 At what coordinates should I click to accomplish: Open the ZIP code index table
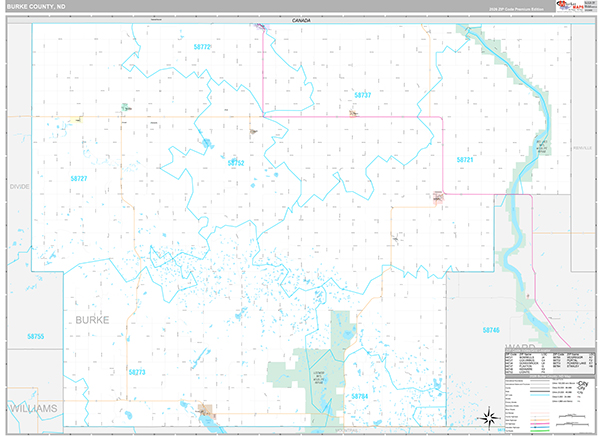[x=550, y=363]
